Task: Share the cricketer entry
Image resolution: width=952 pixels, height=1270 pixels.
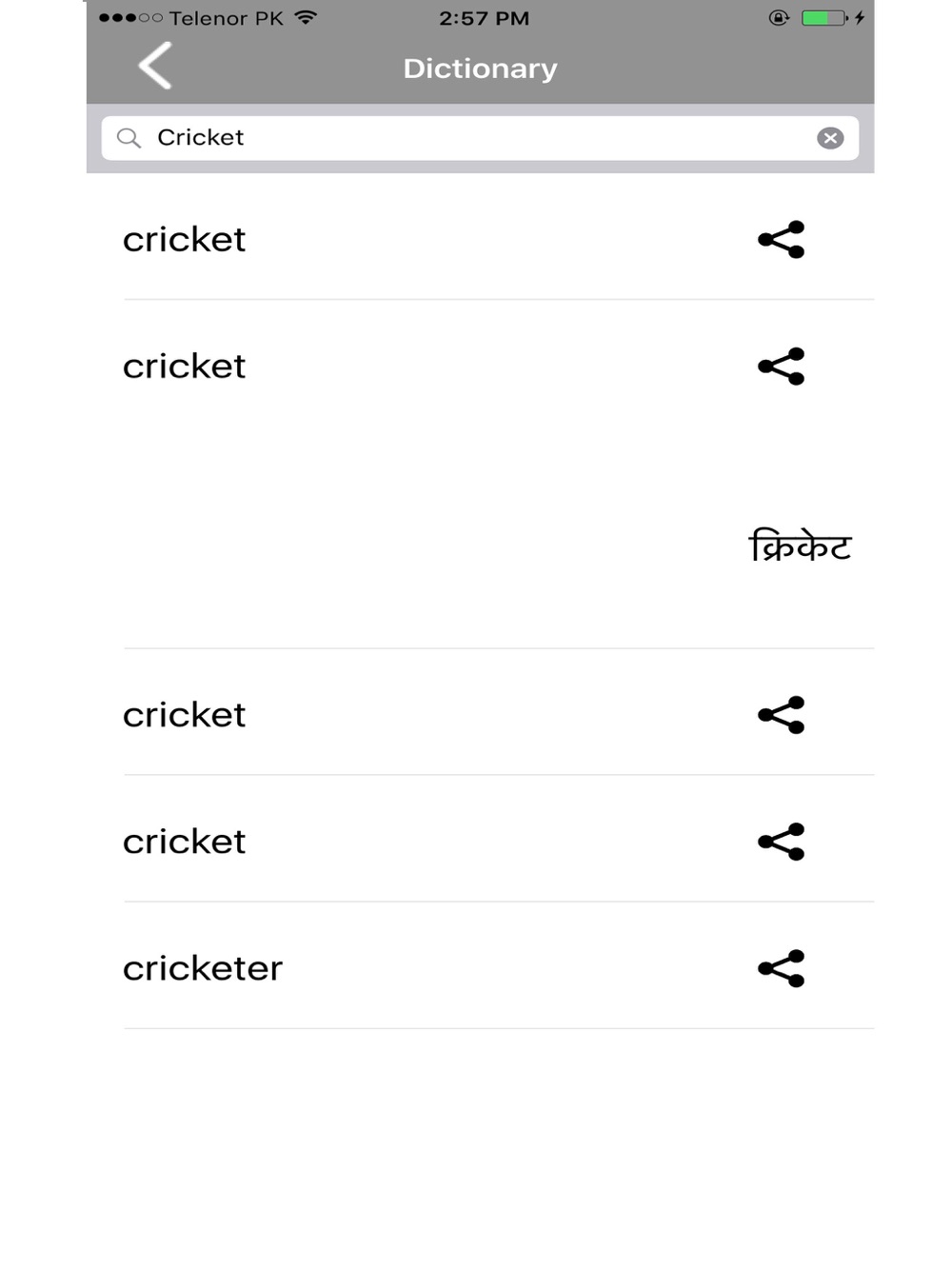Action: (x=782, y=969)
